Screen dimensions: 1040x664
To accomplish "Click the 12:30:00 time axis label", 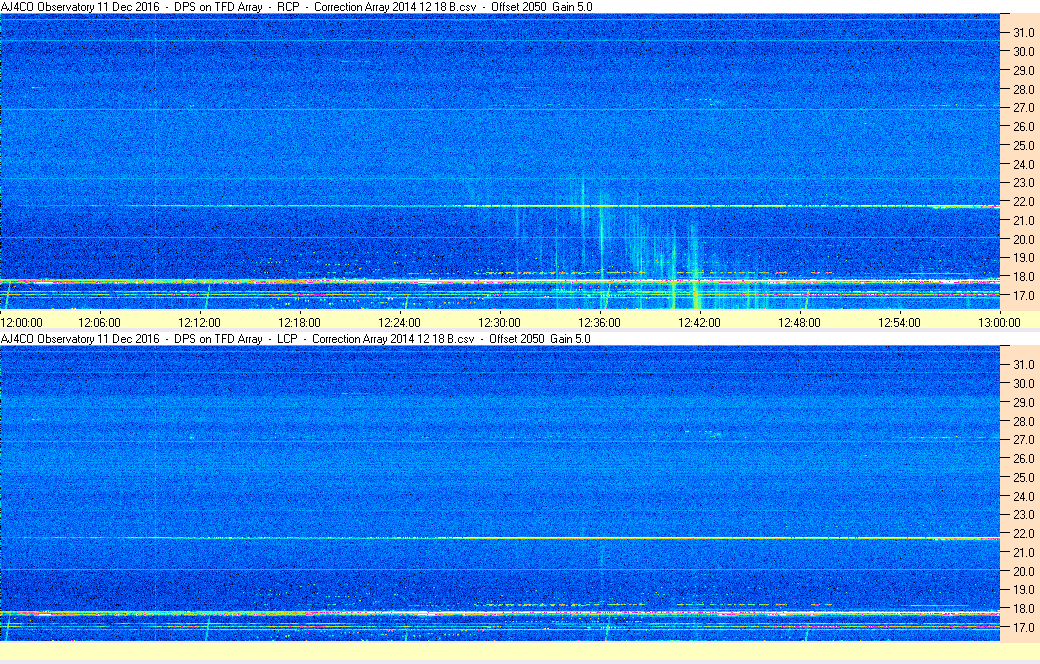I will (499, 322).
